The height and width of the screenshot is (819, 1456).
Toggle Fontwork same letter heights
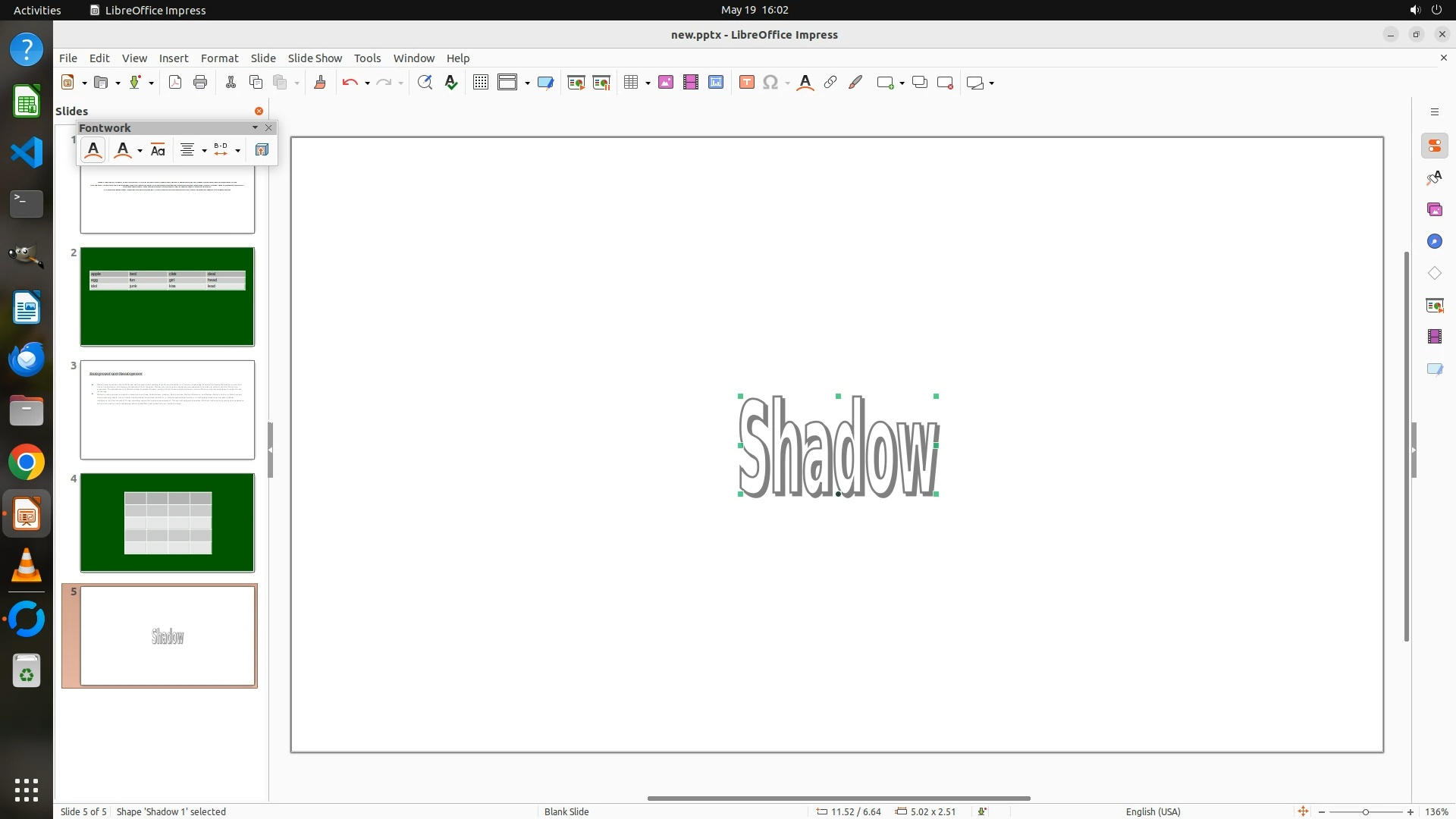tap(158, 150)
